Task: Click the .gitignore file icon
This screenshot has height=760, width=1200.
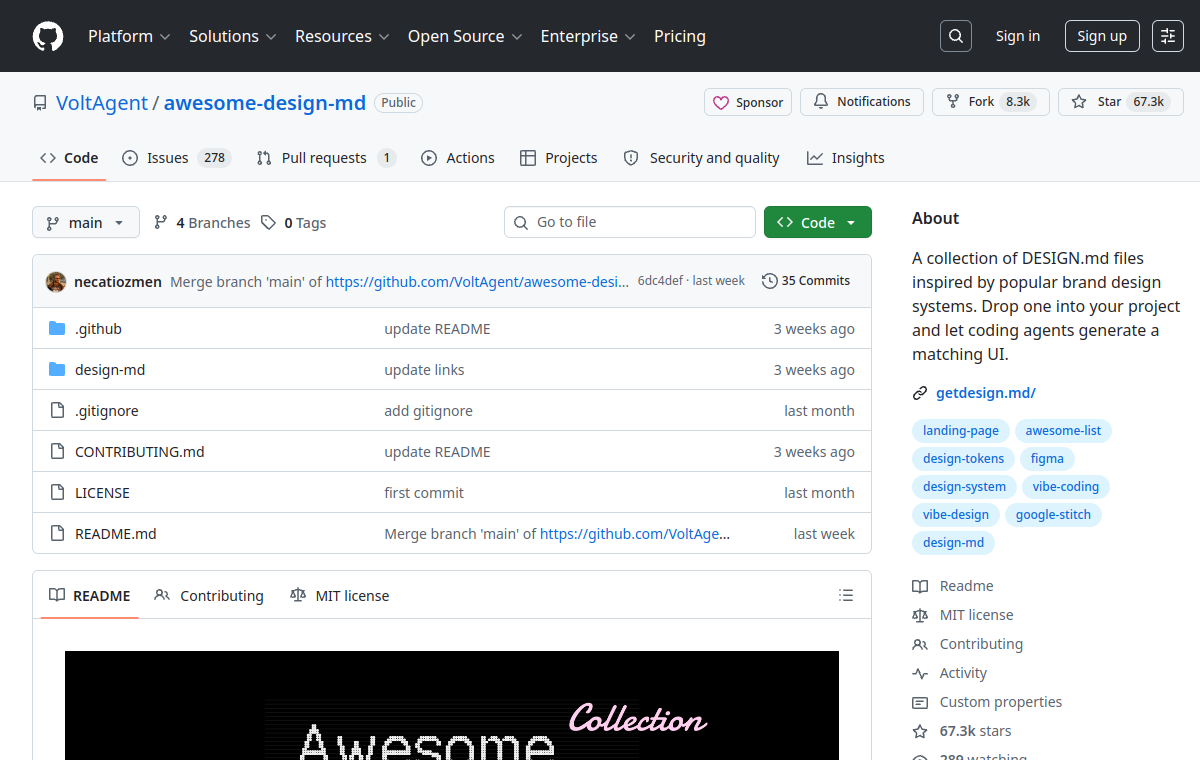Action: click(x=57, y=411)
